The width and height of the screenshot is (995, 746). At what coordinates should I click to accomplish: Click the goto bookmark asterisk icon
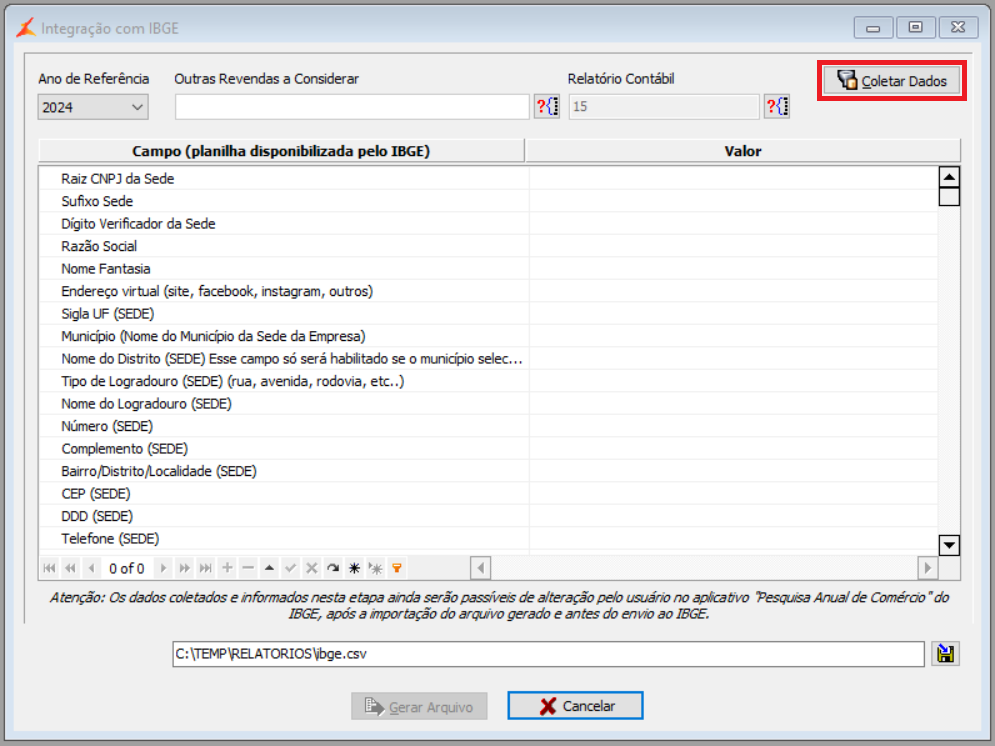click(x=376, y=568)
